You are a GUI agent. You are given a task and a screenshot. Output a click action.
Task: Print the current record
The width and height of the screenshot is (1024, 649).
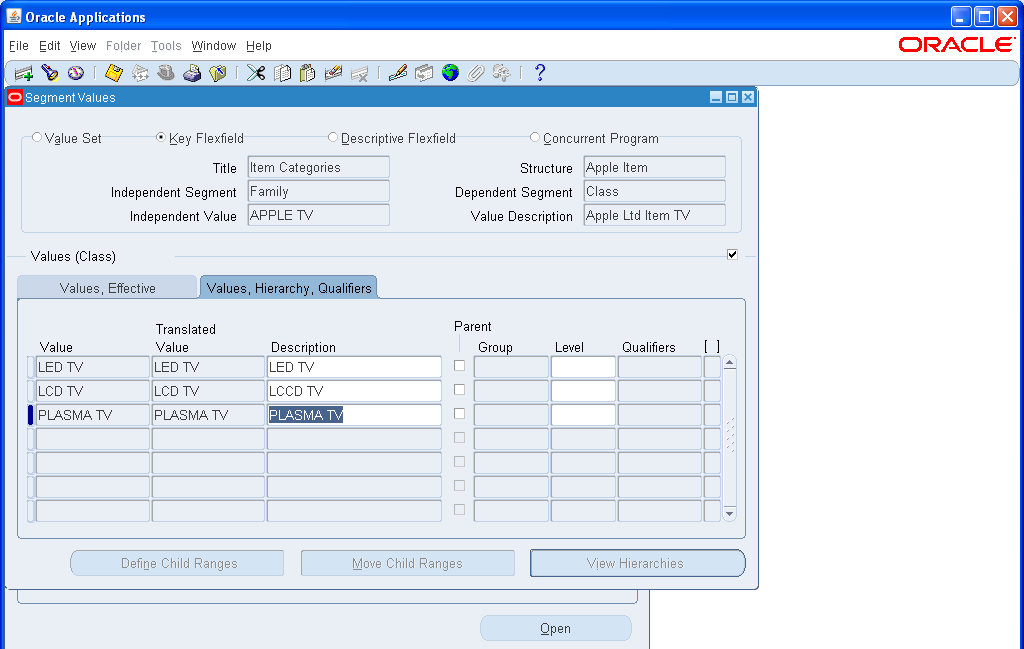(193, 72)
